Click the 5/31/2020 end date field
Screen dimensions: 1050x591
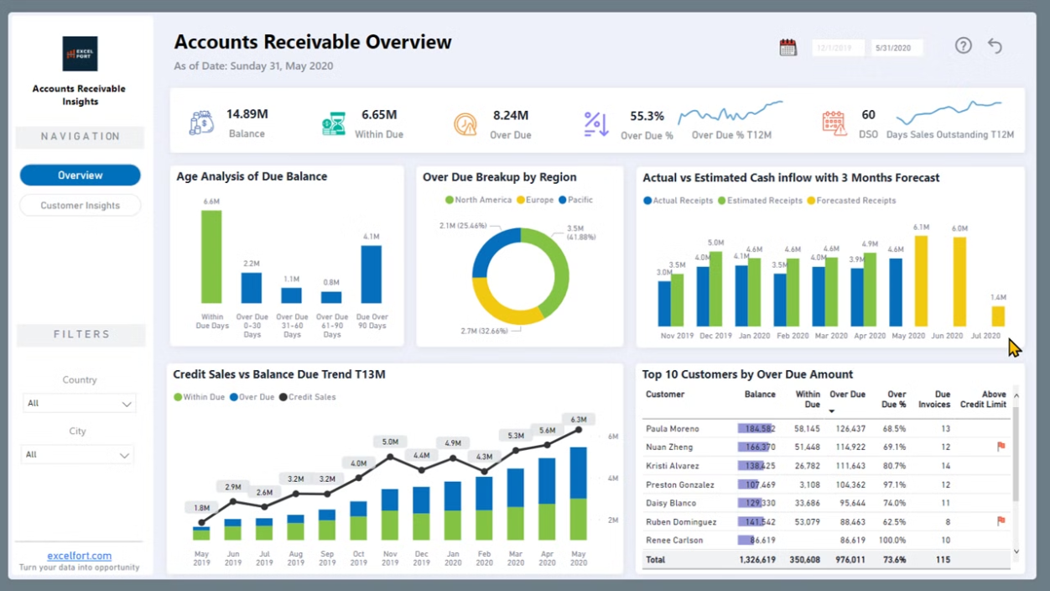tap(895, 45)
